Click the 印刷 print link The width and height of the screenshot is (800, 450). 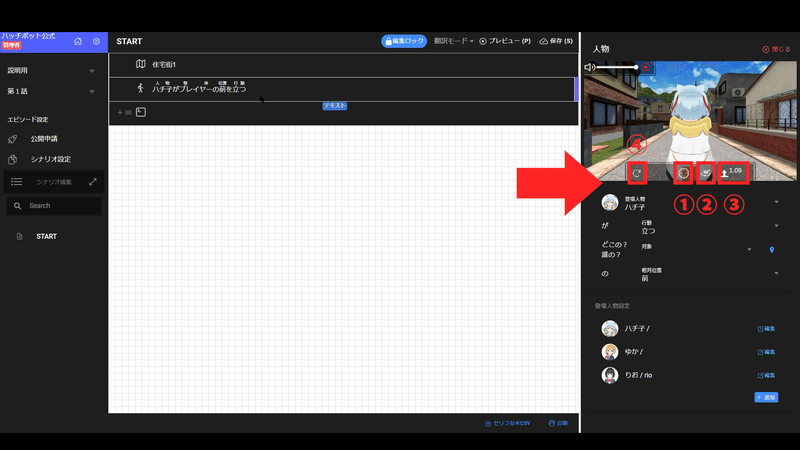tap(558, 423)
